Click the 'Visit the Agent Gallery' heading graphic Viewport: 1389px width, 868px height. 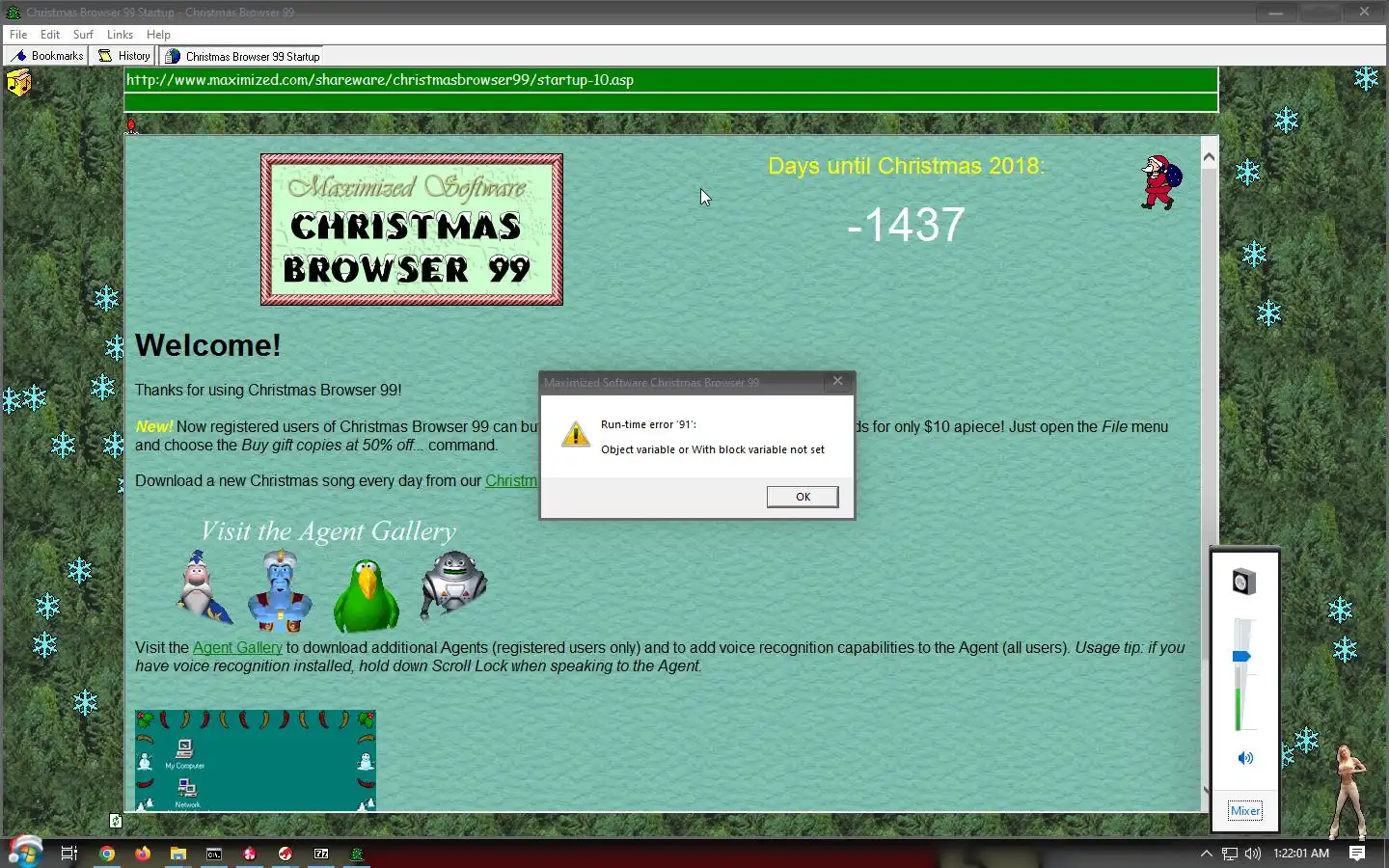coord(328,531)
